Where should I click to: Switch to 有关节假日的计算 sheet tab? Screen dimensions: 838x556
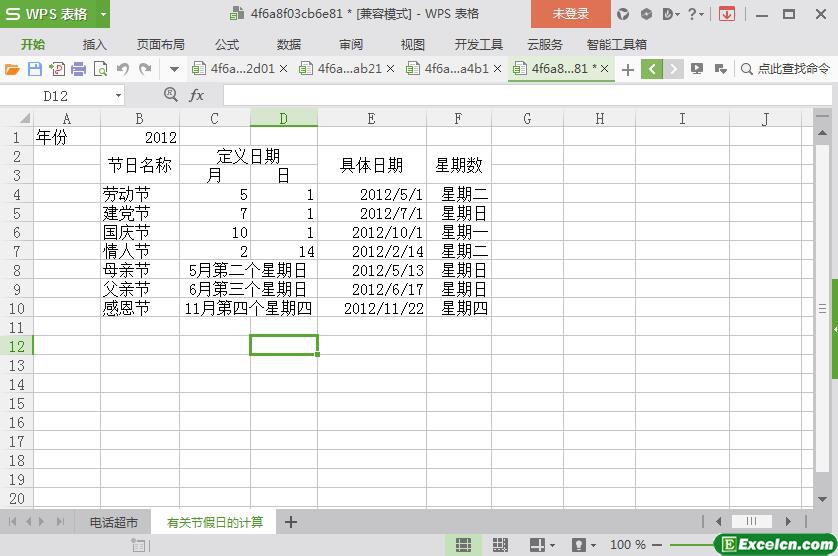point(214,522)
